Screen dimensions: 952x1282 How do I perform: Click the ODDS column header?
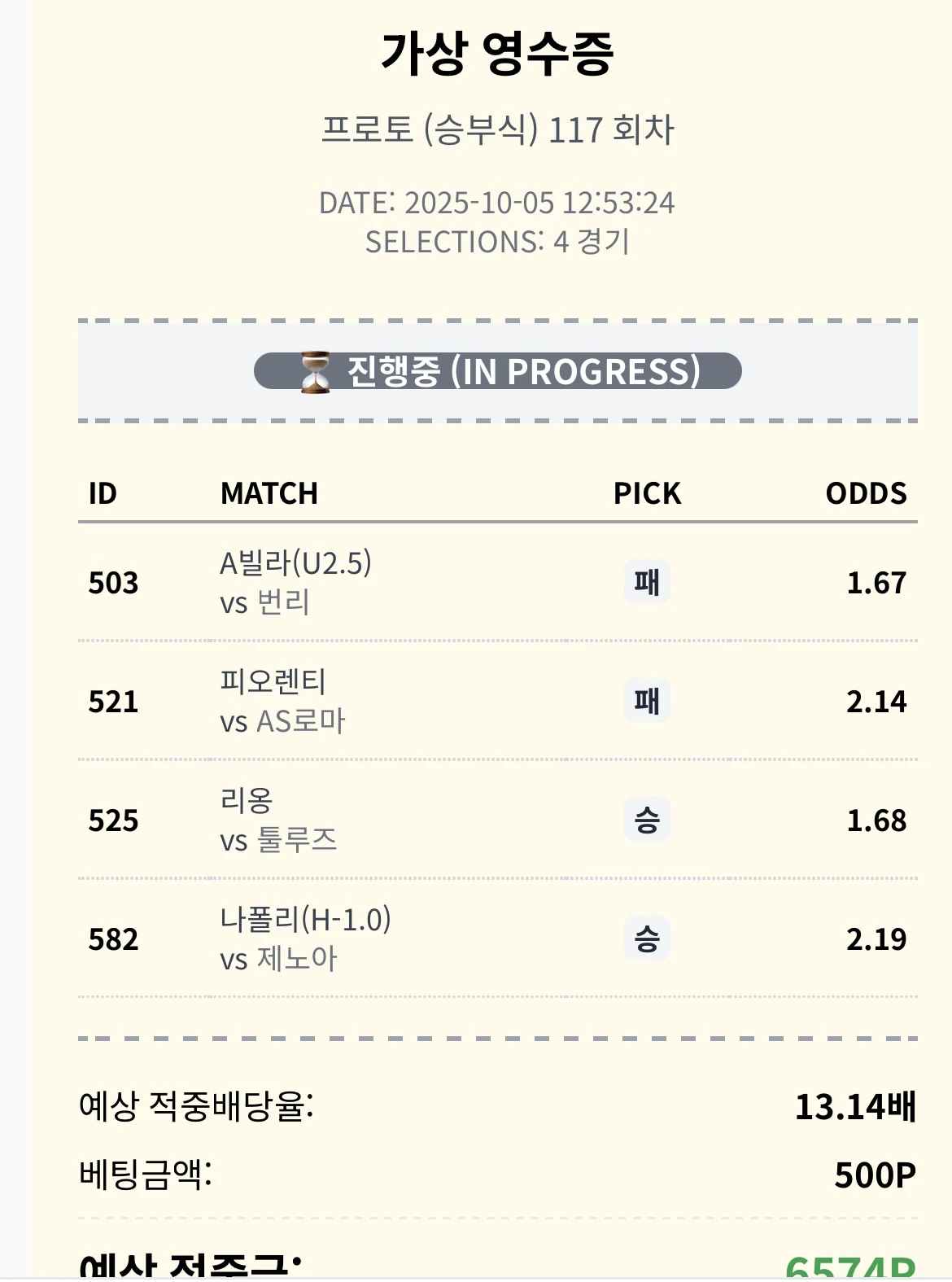pyautogui.click(x=866, y=493)
